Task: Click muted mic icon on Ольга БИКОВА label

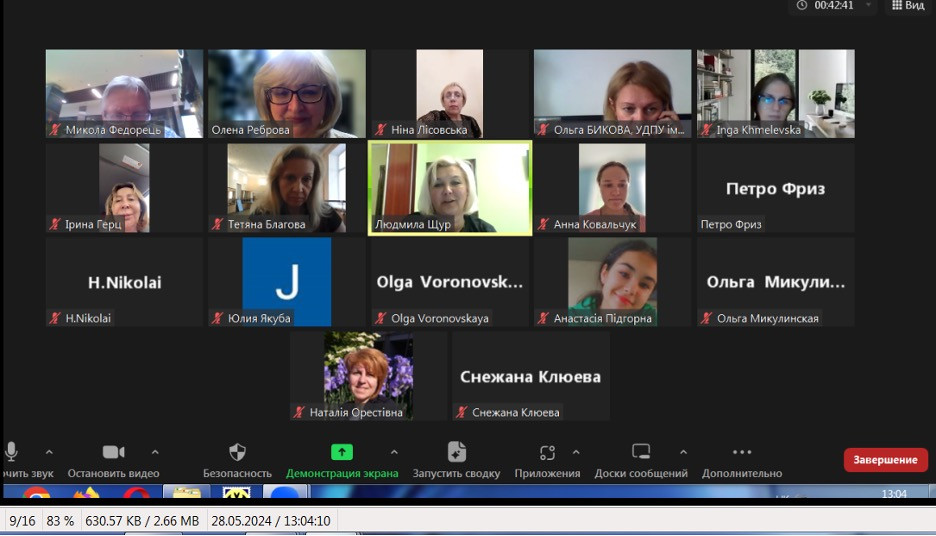Action: 544,130
